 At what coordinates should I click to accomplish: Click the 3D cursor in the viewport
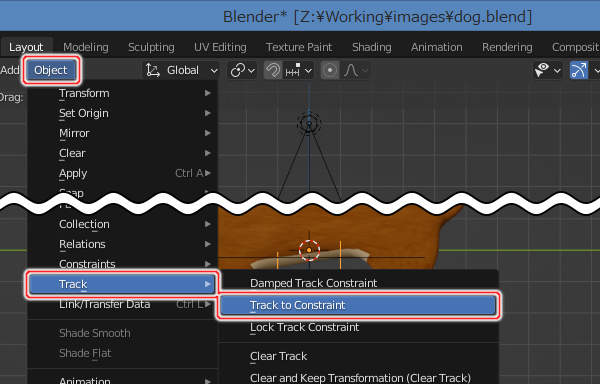point(309,251)
